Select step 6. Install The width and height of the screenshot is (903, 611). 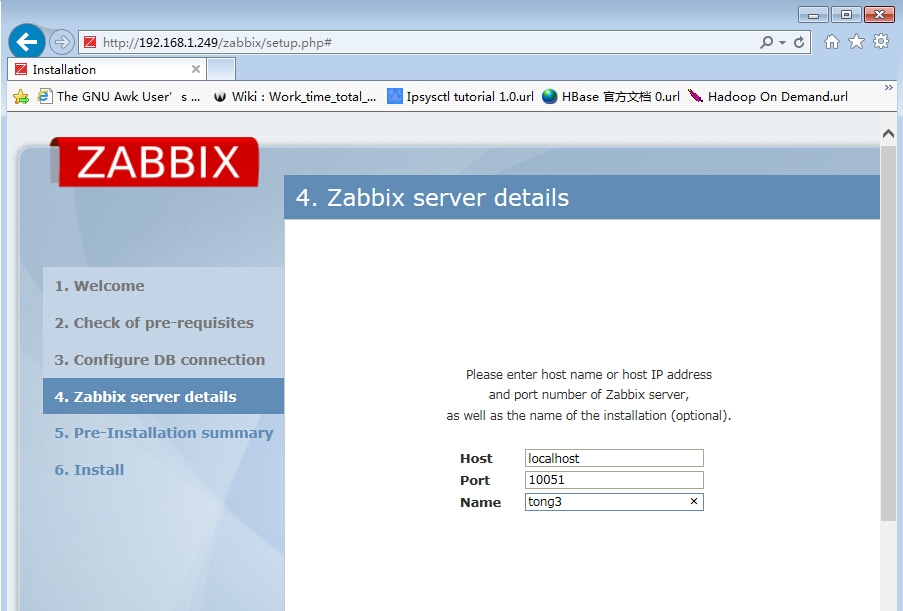point(89,470)
